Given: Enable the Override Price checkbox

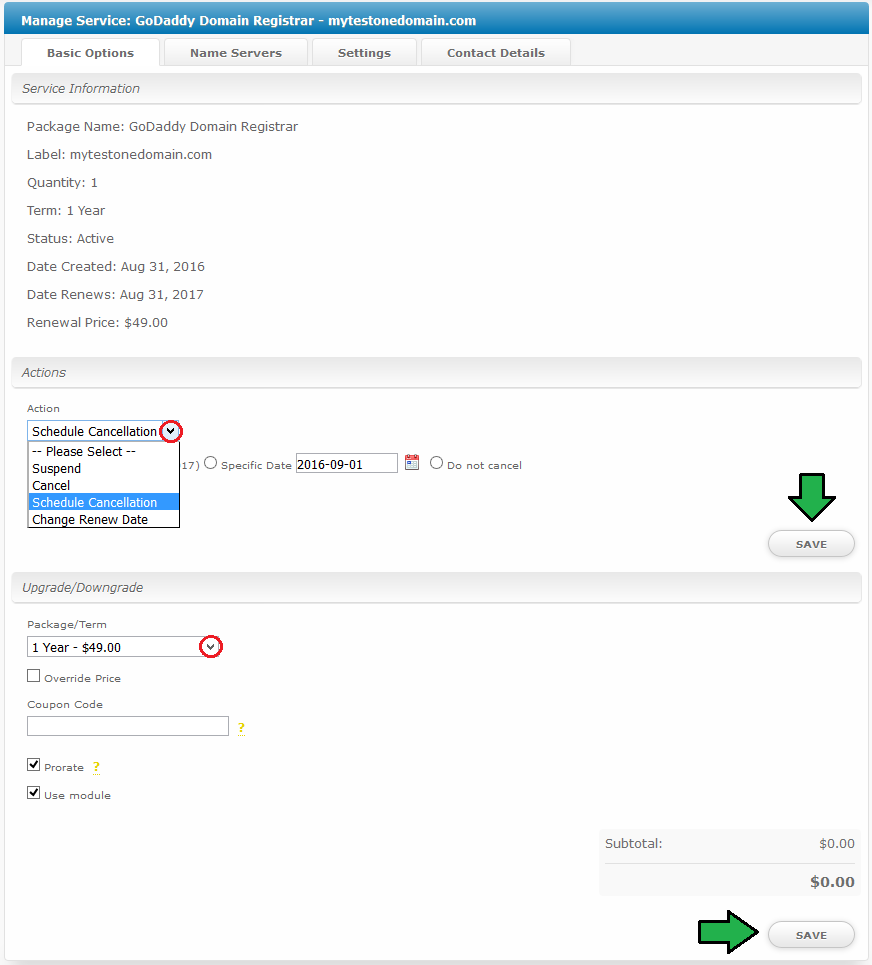Looking at the screenshot, I should click(34, 676).
